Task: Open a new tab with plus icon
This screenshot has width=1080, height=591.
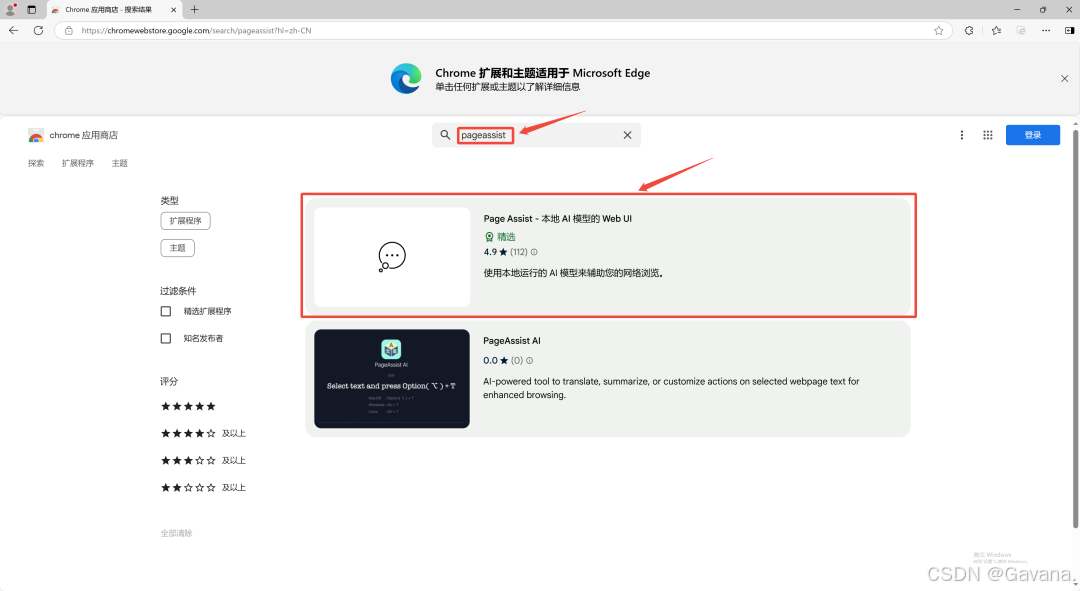Action: [x=194, y=10]
